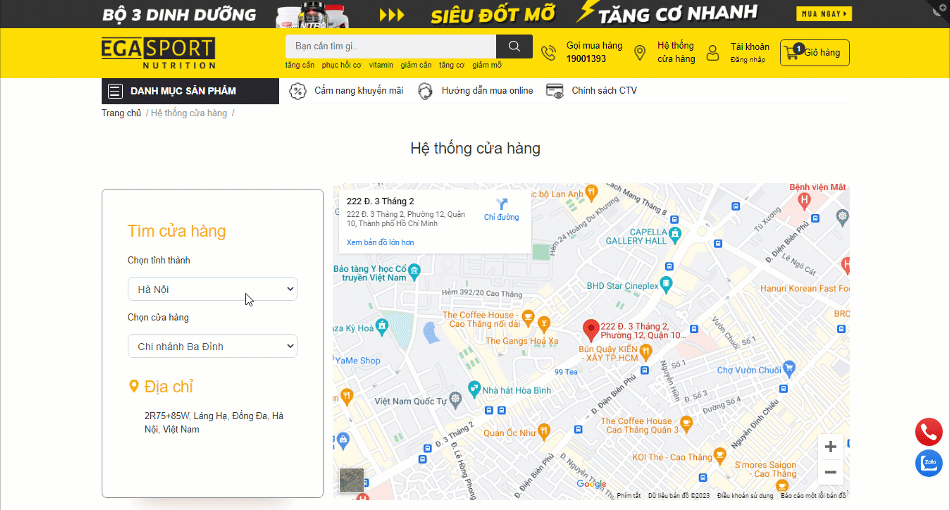The height and width of the screenshot is (510, 950).
Task: Zoom in the map with plus
Action: (x=830, y=447)
